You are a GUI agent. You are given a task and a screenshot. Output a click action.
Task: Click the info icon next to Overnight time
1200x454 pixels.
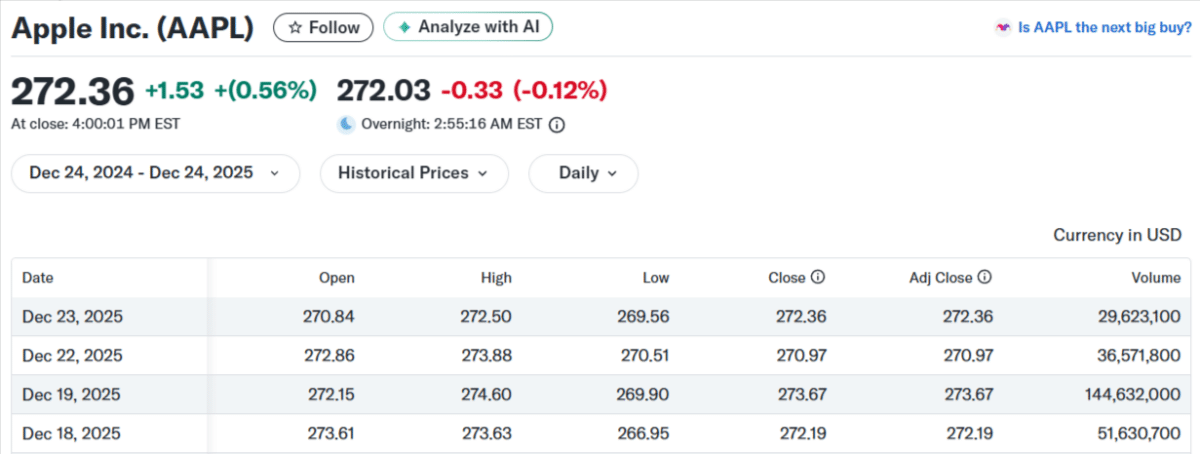coord(558,125)
